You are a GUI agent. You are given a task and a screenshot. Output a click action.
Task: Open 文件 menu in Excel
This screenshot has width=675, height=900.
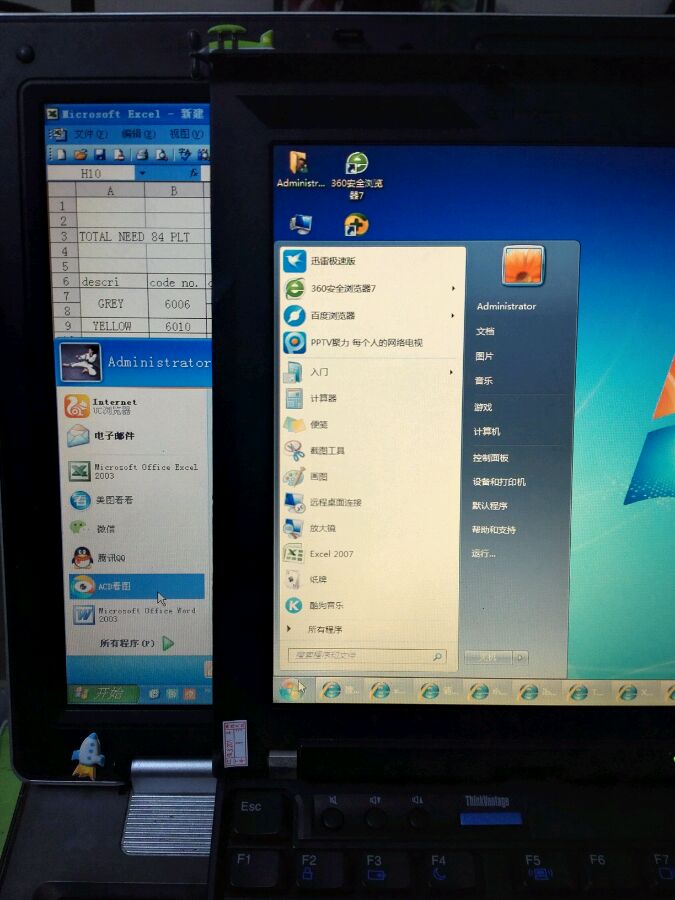click(x=89, y=134)
